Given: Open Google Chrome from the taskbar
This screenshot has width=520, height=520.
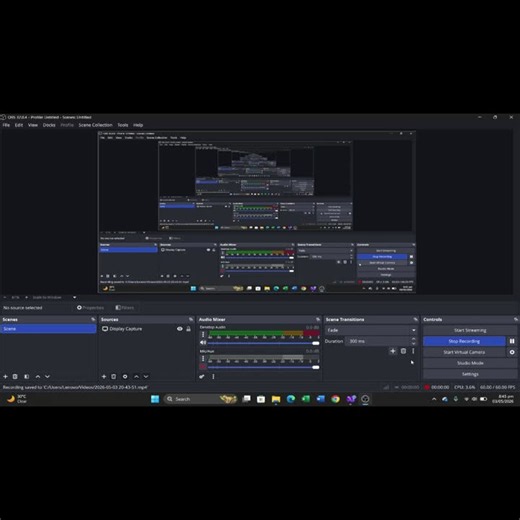Looking at the screenshot, I should pos(335,399).
